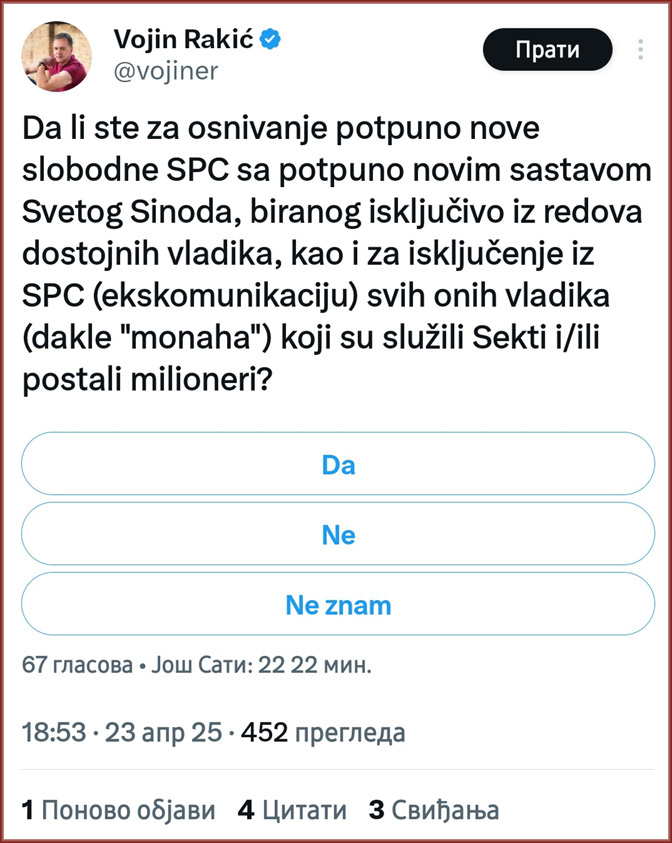Open the 4 Цитати quotes list
Viewport: 672px width, 843px height.
pyautogui.click(x=292, y=810)
